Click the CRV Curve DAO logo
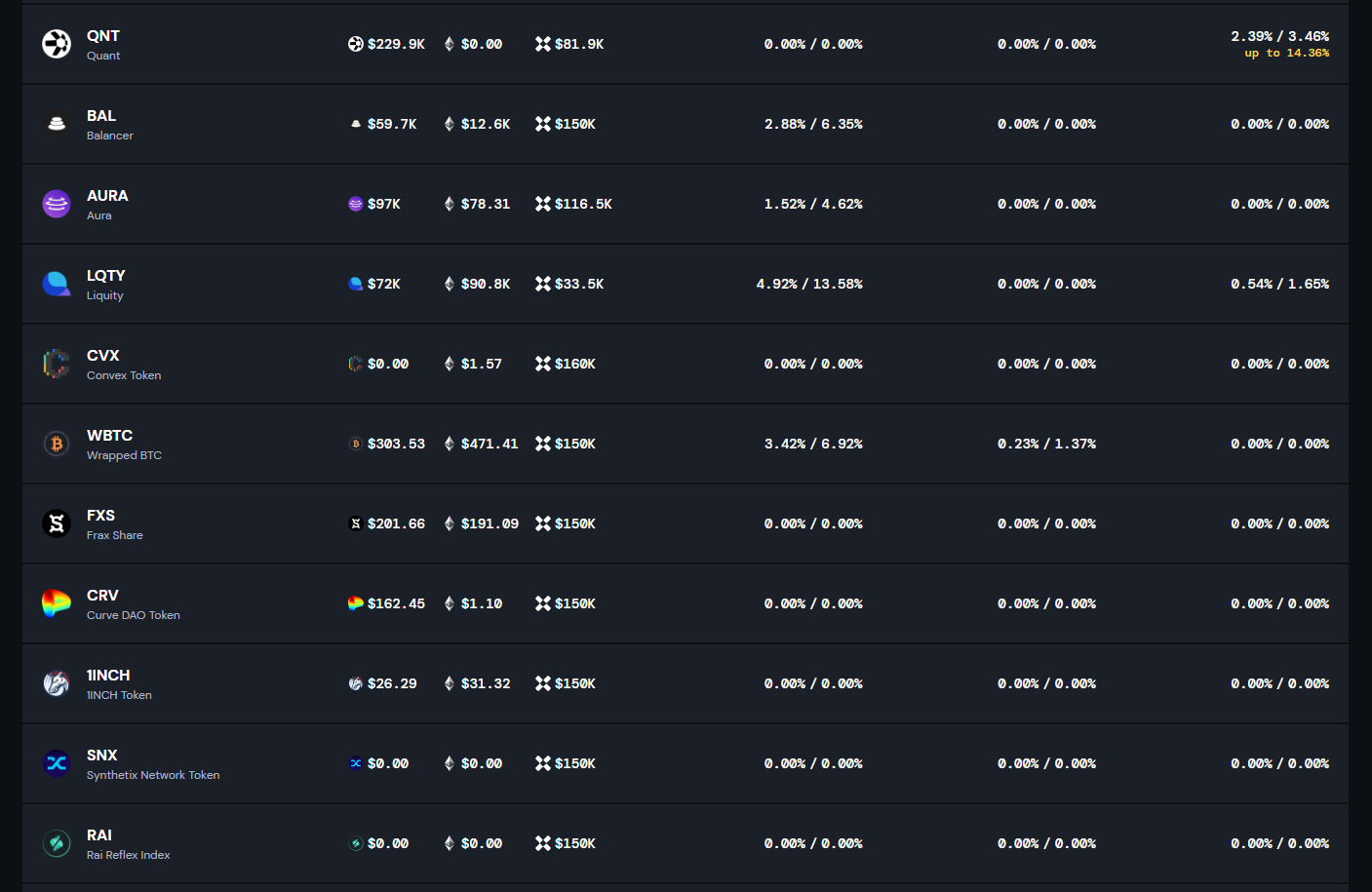 57,603
